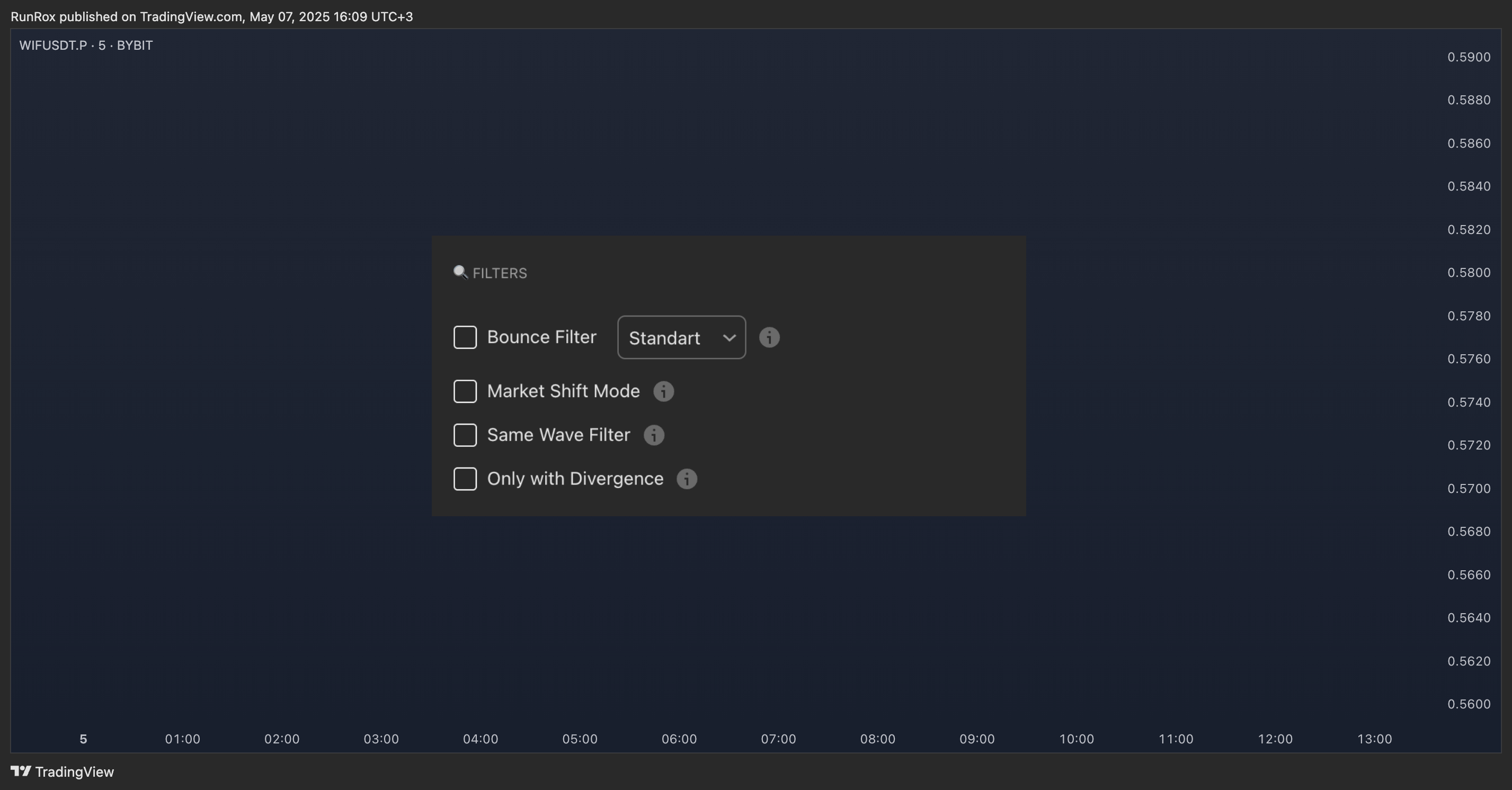Click the magnifier icon next to FILTERS

click(460, 272)
